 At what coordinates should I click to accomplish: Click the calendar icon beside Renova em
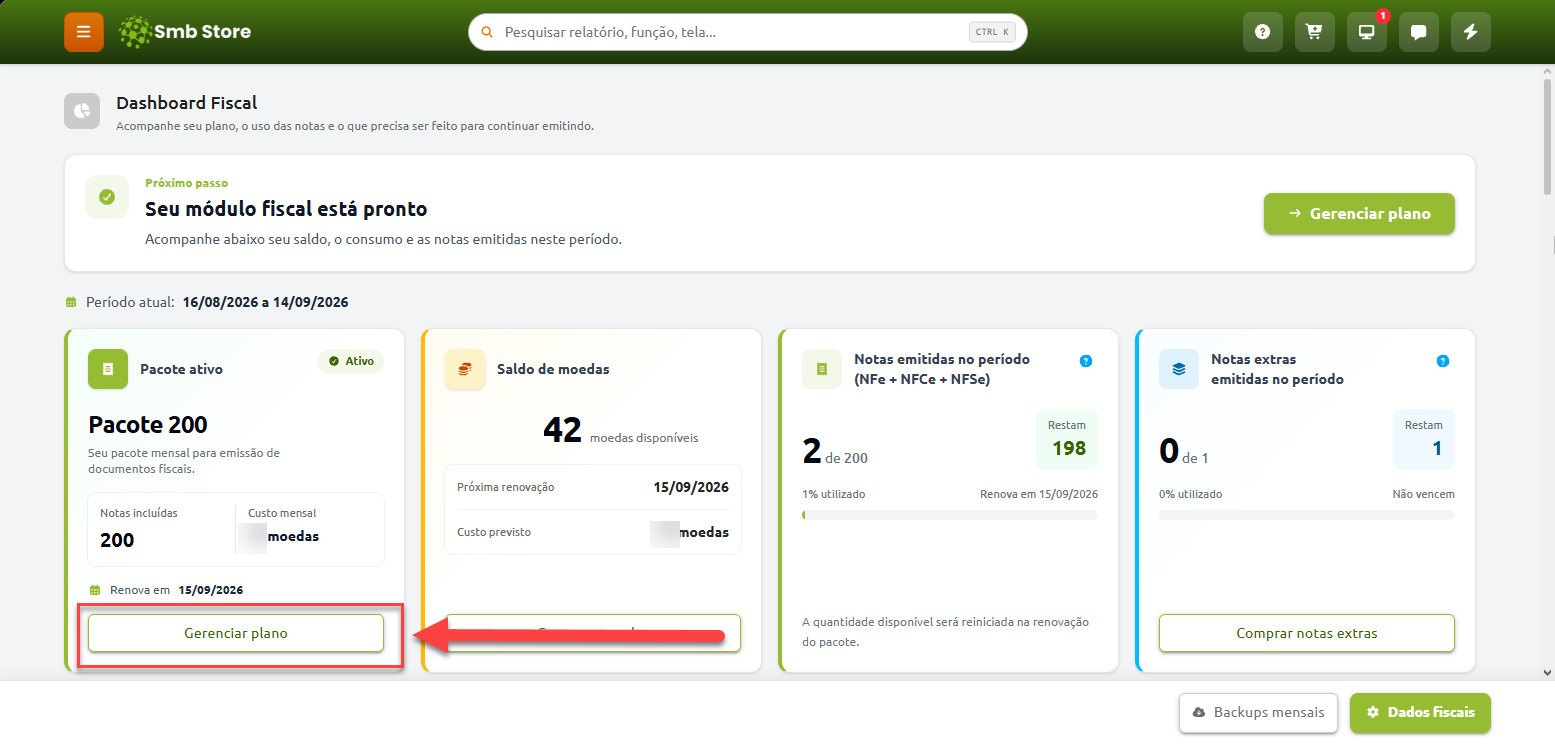point(96,590)
